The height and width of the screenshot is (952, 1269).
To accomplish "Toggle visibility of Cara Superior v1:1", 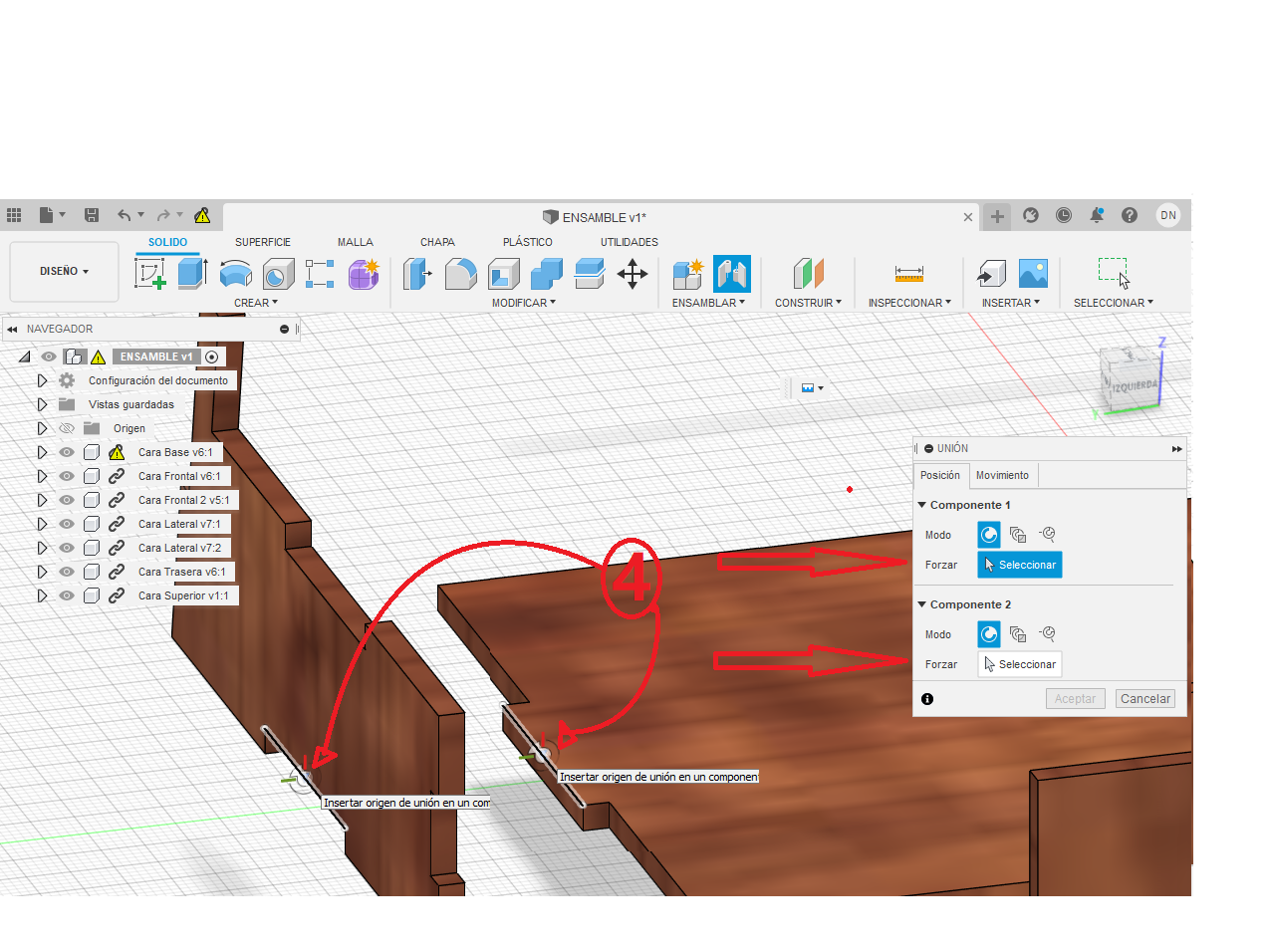I will [67, 595].
